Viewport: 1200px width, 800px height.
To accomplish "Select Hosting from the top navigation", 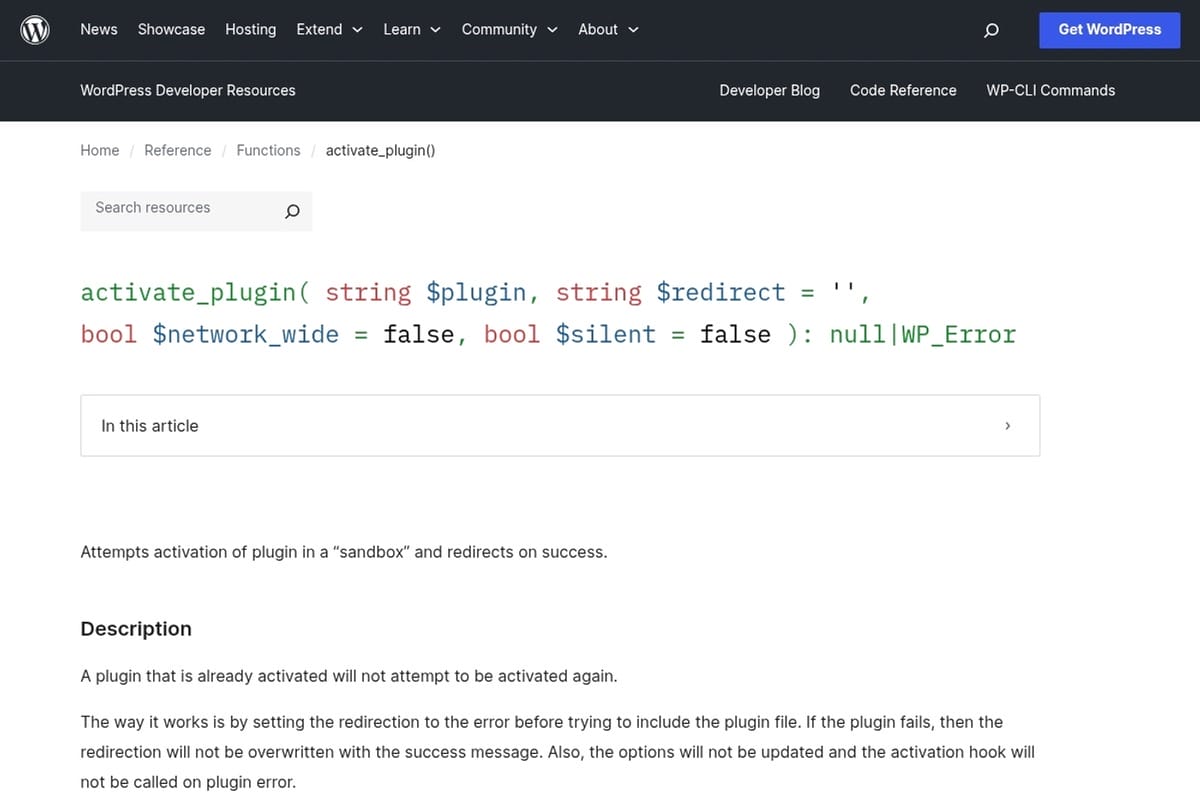I will coord(250,29).
